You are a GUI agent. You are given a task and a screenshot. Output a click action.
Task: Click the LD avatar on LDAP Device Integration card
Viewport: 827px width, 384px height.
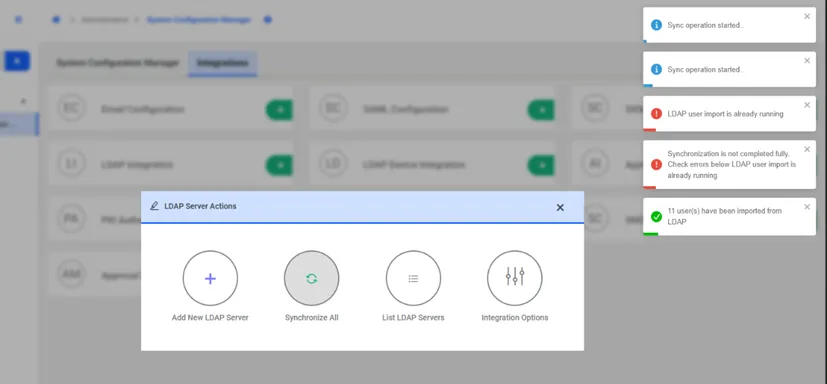(x=333, y=165)
